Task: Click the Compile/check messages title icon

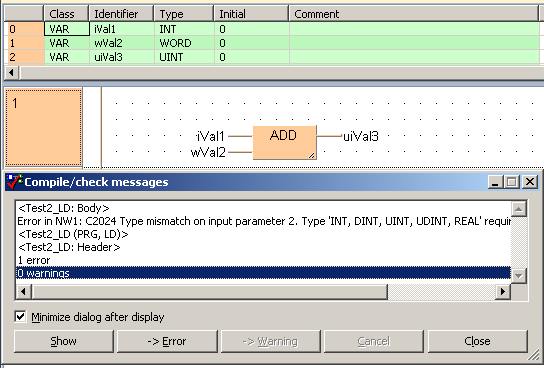Action: [x=15, y=182]
